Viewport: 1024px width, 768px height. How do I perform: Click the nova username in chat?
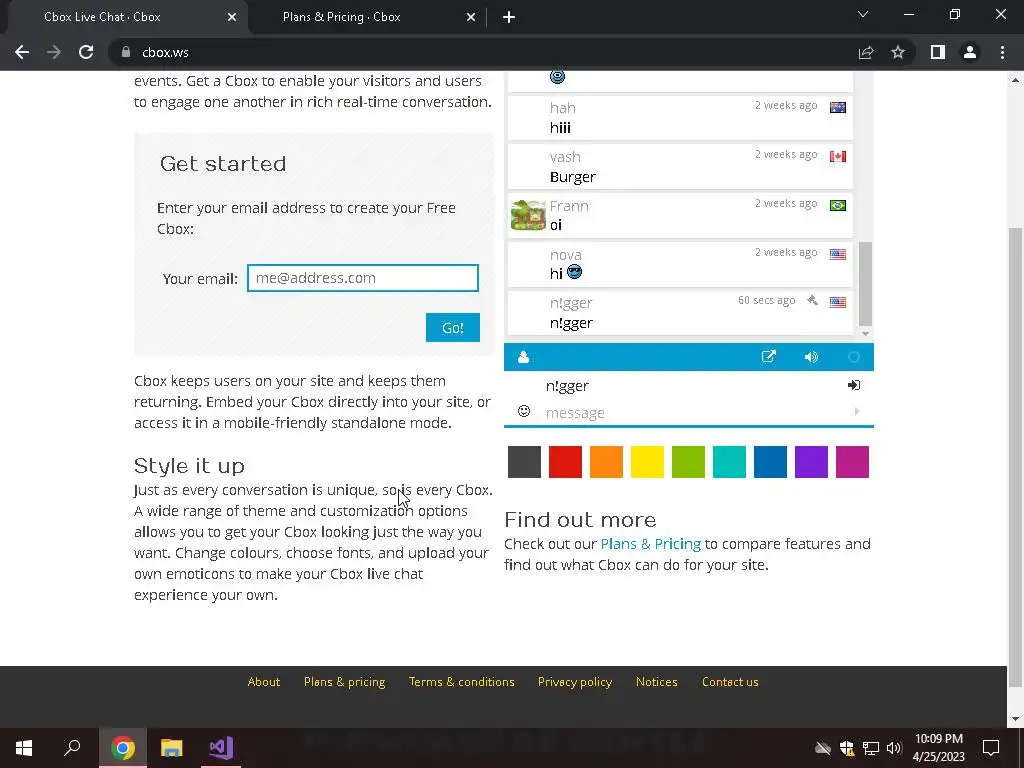(x=566, y=255)
